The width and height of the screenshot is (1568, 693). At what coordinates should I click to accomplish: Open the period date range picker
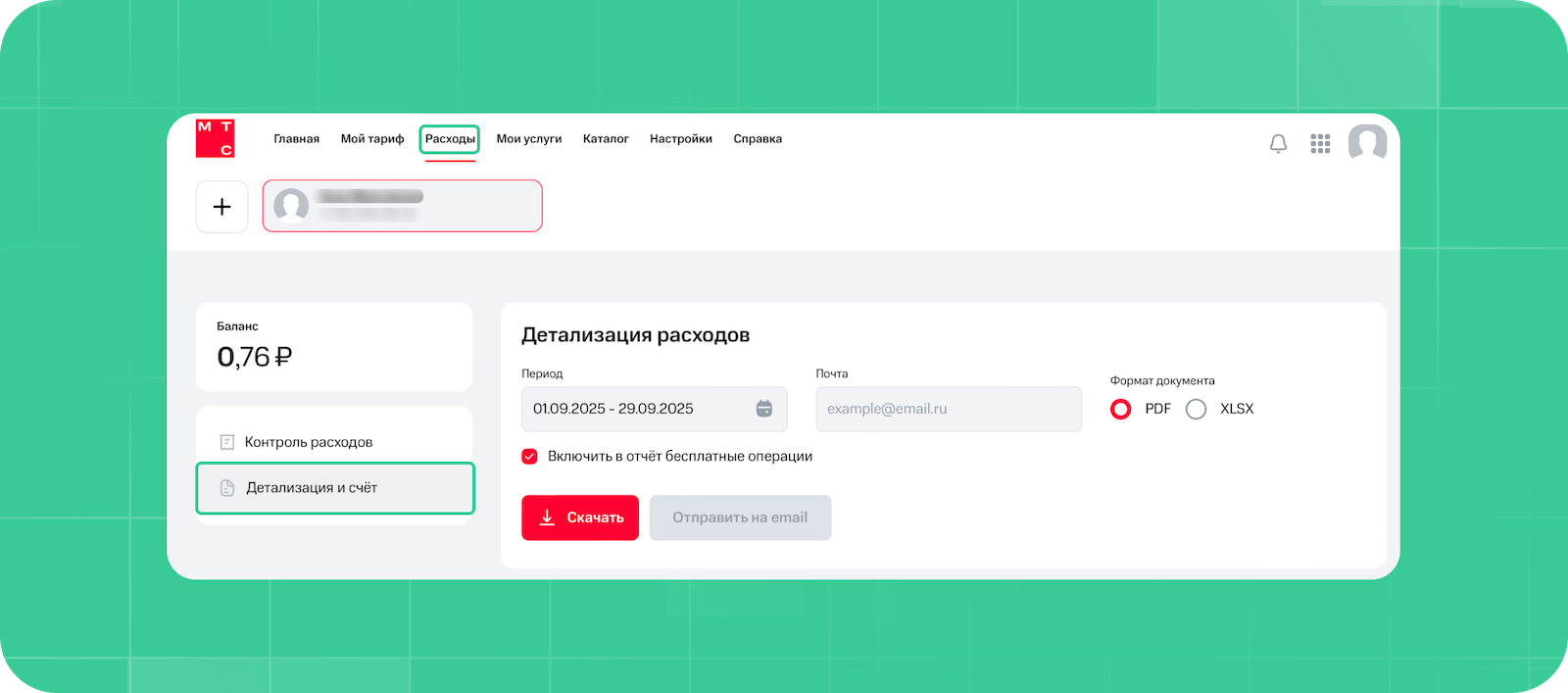(x=637, y=409)
